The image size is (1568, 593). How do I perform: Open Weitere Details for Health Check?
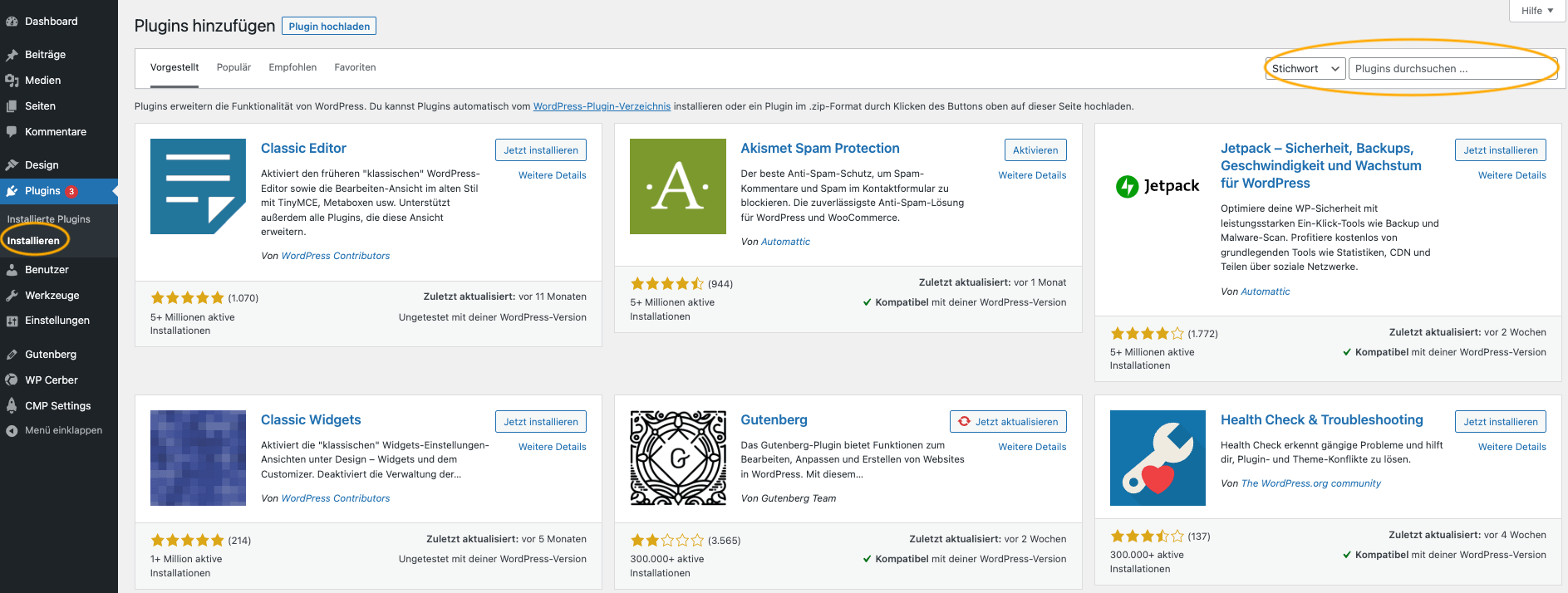click(1512, 447)
